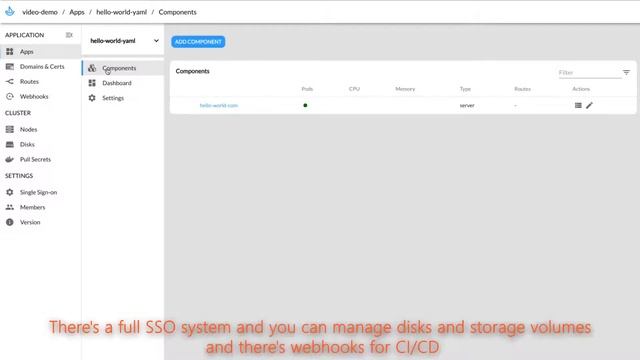Open Nodes under Cluster
The width and height of the screenshot is (640, 360).
click(x=40, y=129)
